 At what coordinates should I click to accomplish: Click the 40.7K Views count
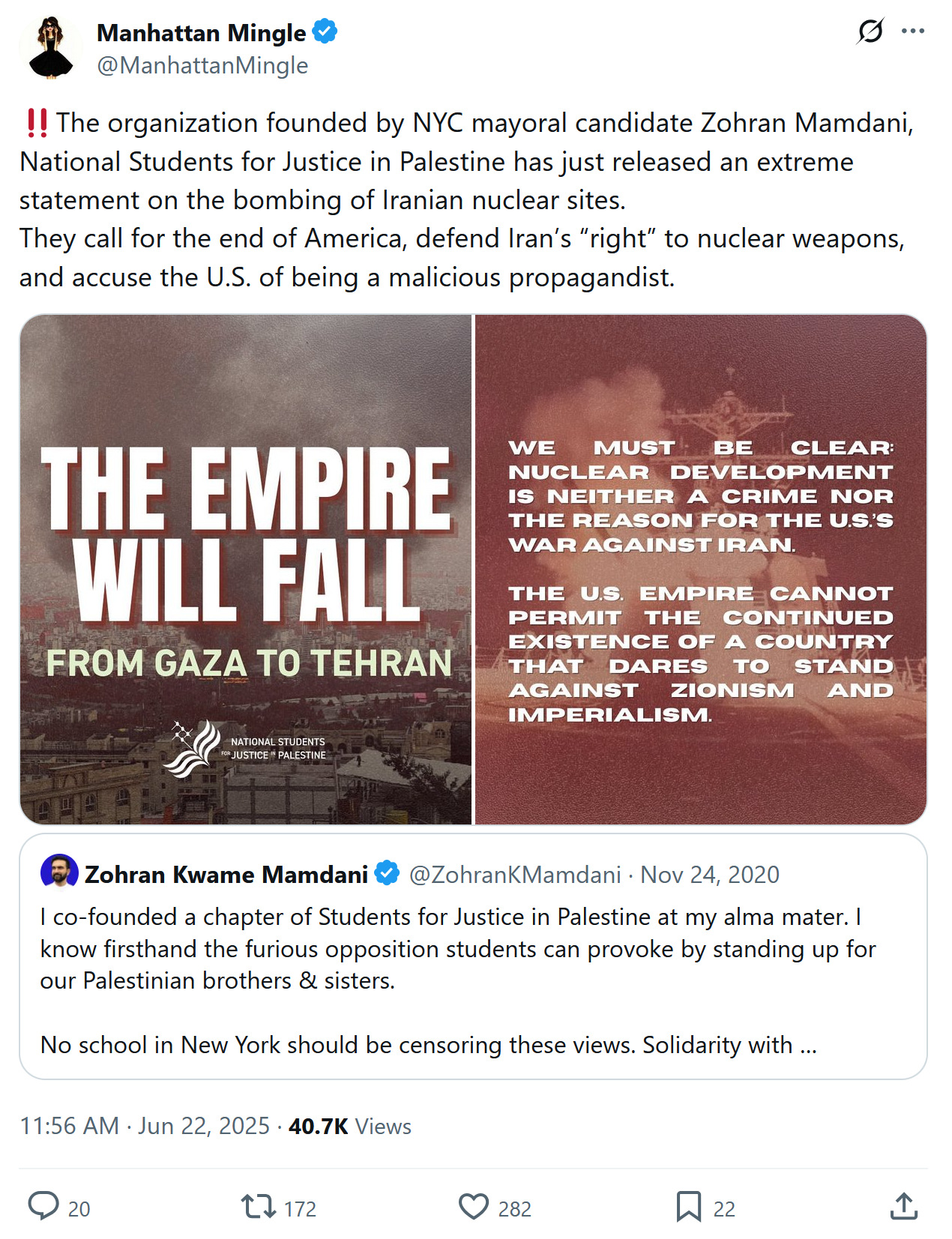coord(350,1126)
